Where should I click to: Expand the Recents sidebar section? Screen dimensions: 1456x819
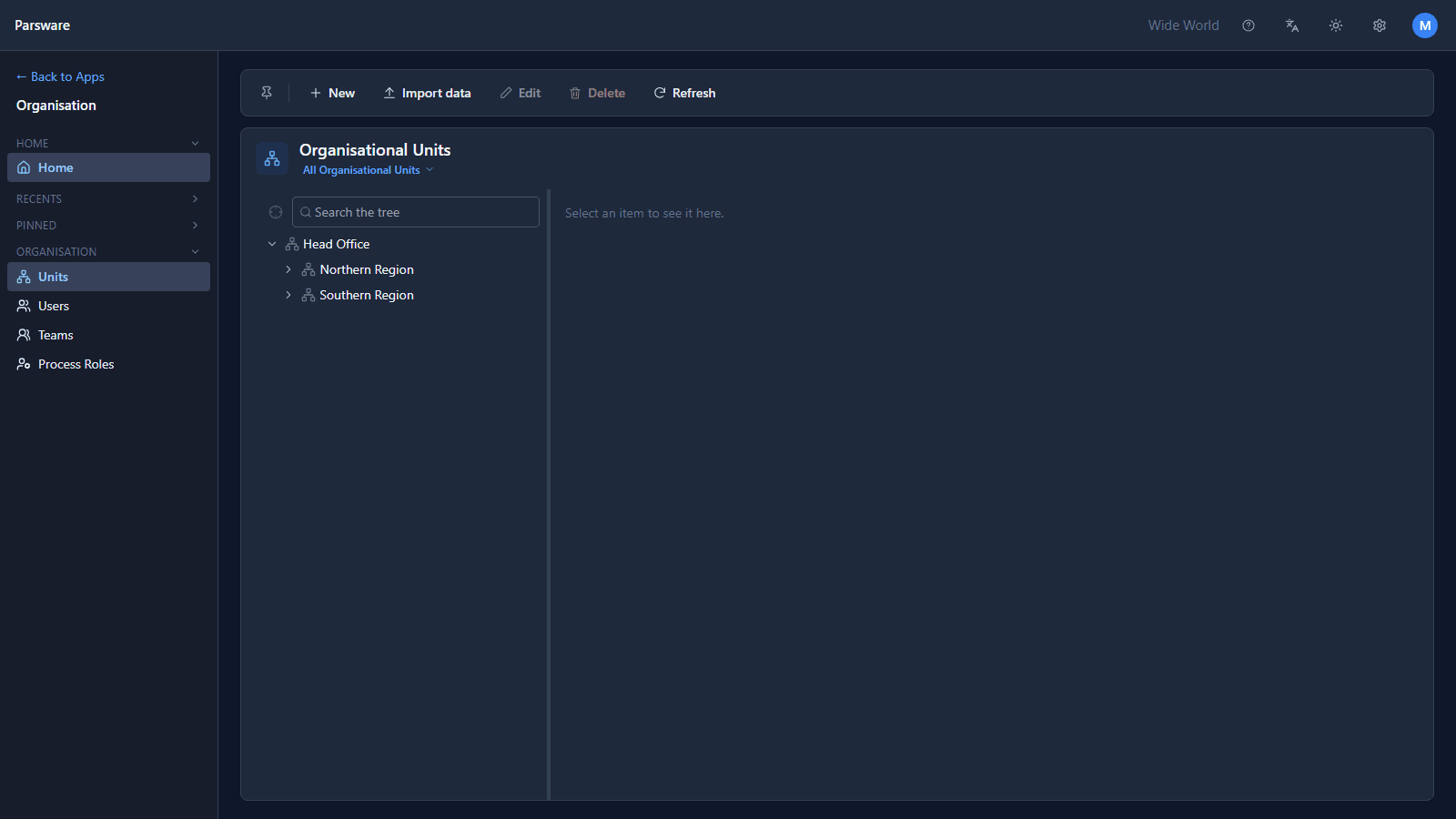(108, 198)
